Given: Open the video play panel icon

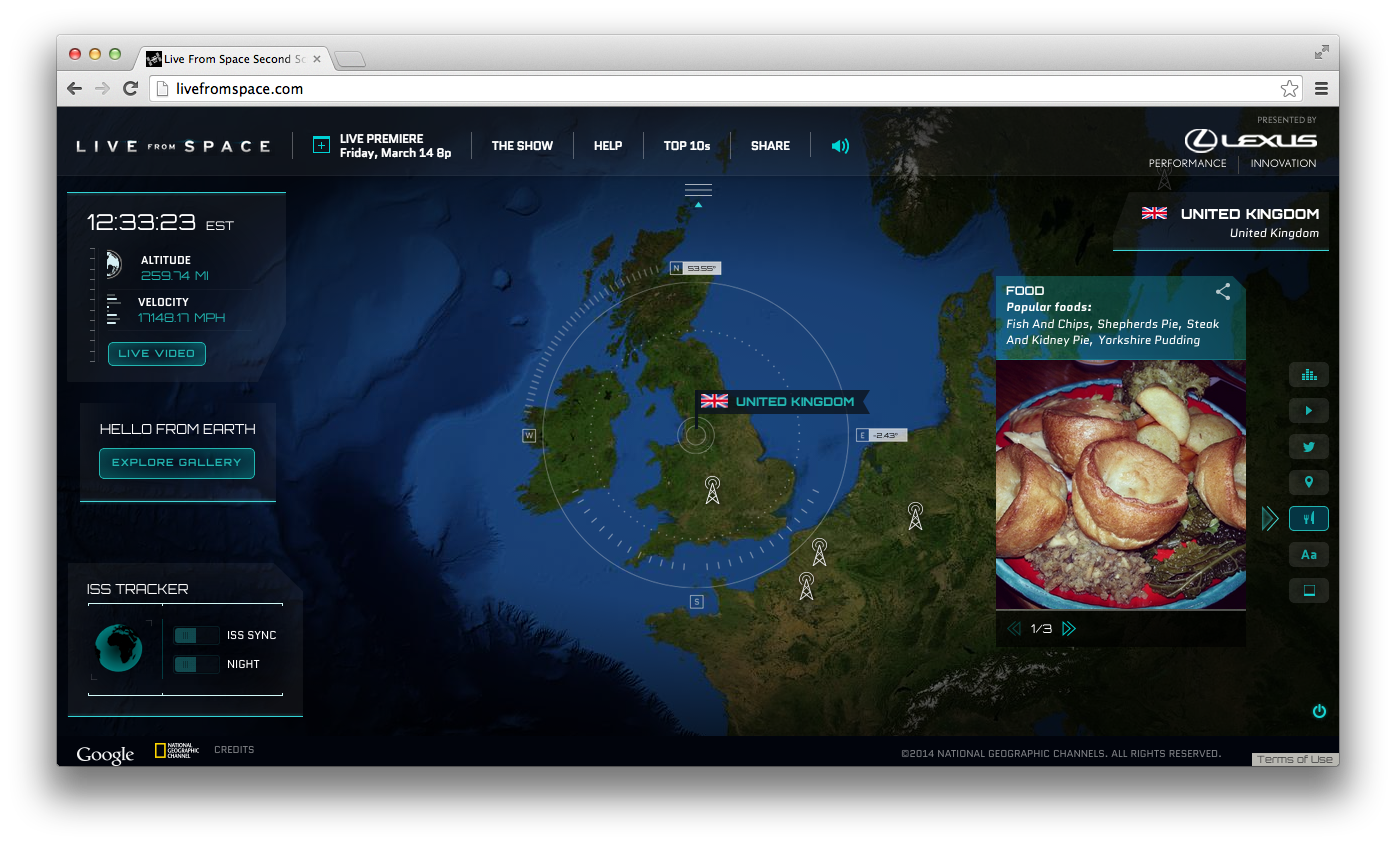Looking at the screenshot, I should coord(1308,411).
